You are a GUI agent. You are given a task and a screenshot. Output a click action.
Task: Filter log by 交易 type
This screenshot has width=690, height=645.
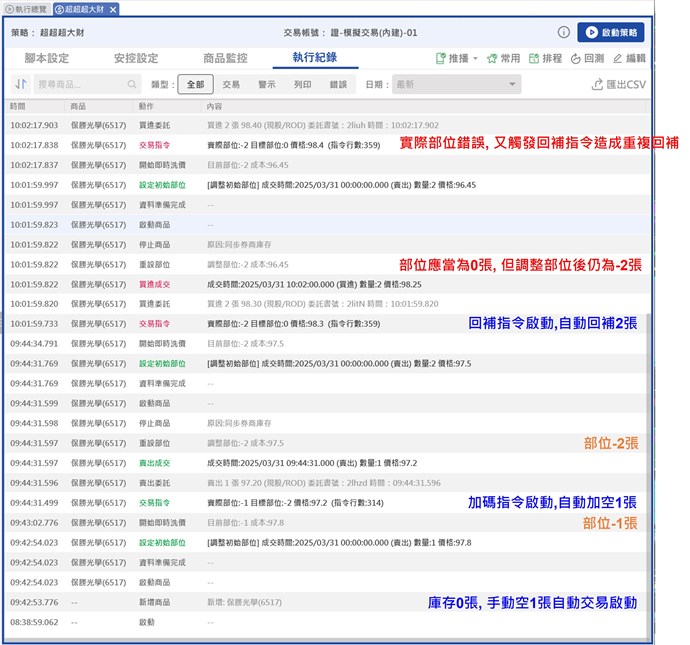(231, 85)
